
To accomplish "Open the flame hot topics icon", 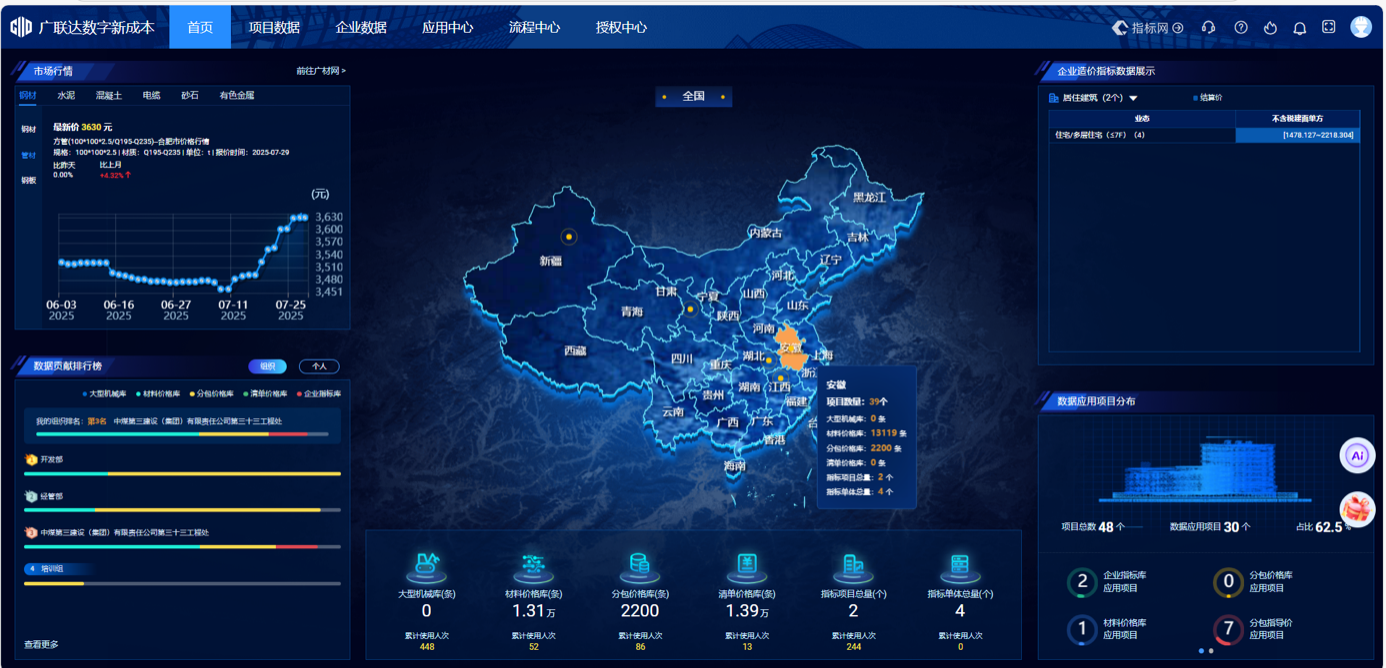I will point(1270,28).
